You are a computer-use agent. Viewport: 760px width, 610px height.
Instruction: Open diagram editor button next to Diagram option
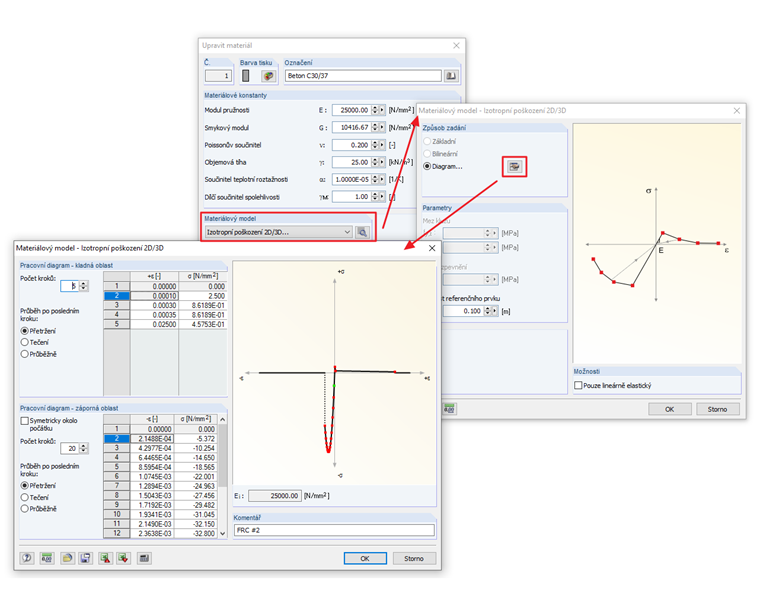click(514, 167)
